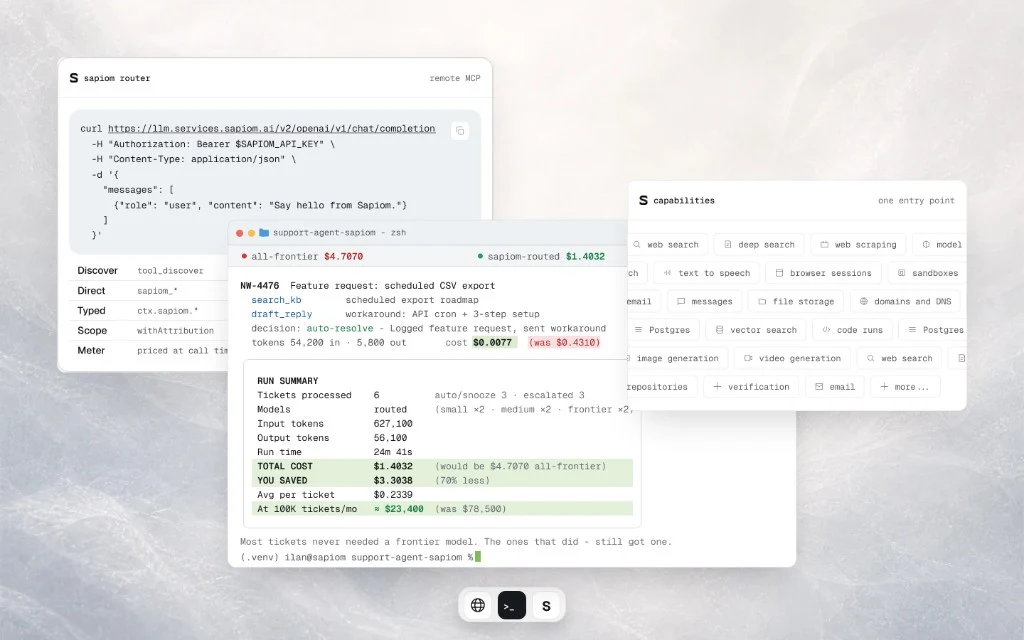Select the code runs chip
This screenshot has height=640, width=1024.
852,330
